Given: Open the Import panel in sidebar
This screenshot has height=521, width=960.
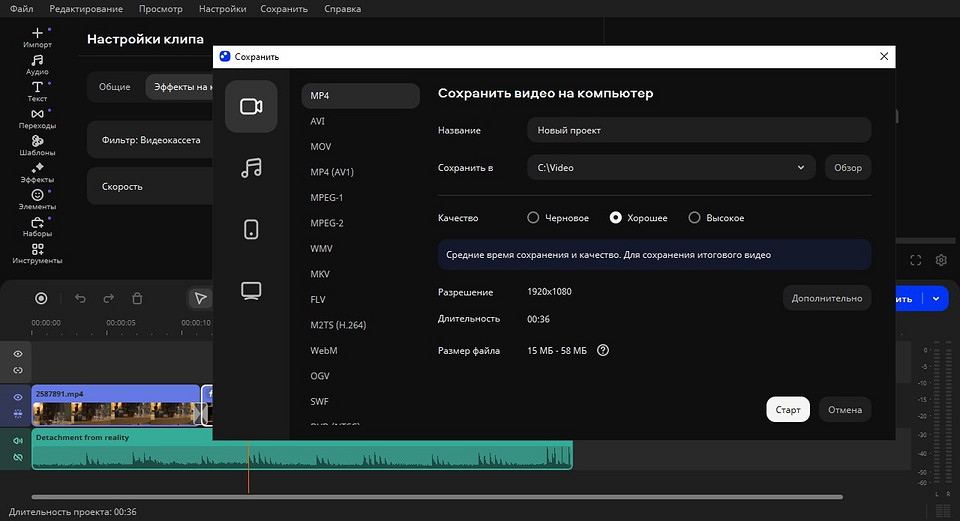Looking at the screenshot, I should [x=37, y=37].
